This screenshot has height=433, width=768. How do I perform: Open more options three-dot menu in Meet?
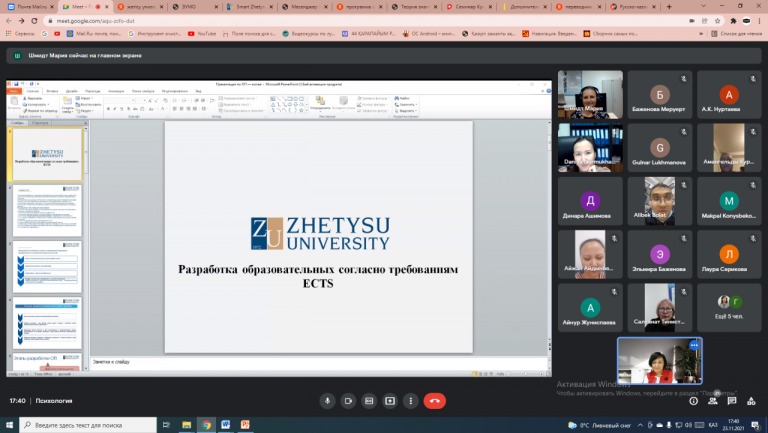(411, 400)
